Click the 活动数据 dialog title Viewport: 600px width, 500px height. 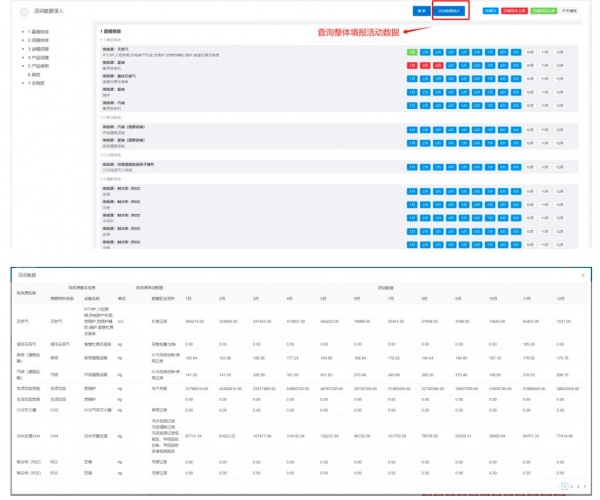click(x=27, y=275)
